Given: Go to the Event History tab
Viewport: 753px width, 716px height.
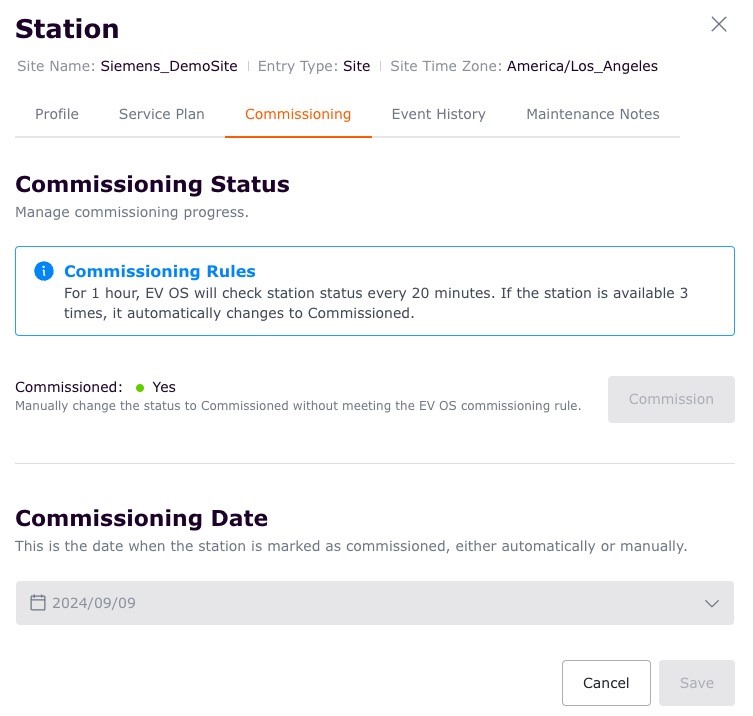Looking at the screenshot, I should click(x=438, y=114).
